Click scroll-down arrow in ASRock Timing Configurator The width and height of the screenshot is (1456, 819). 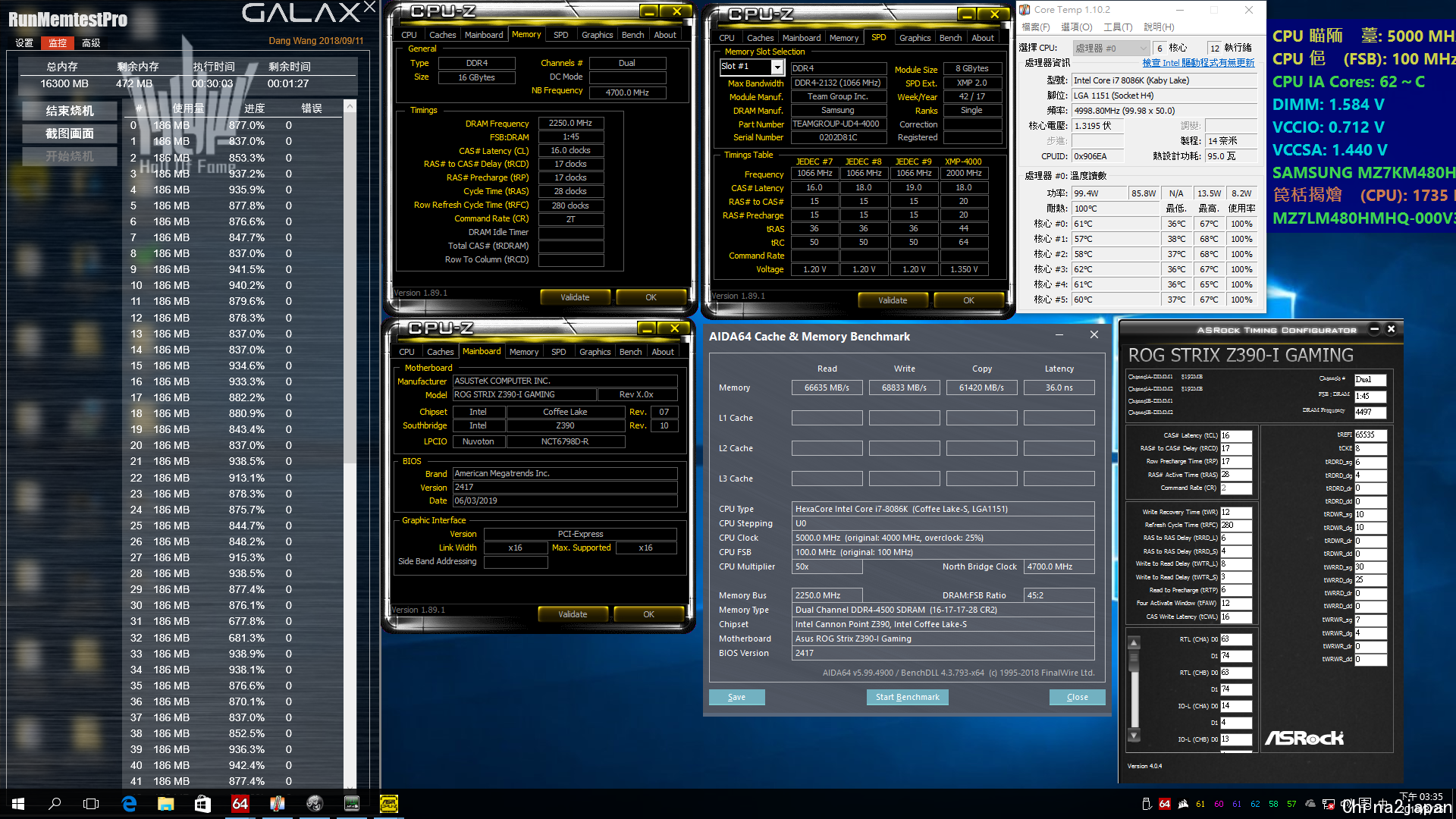pos(1134,735)
